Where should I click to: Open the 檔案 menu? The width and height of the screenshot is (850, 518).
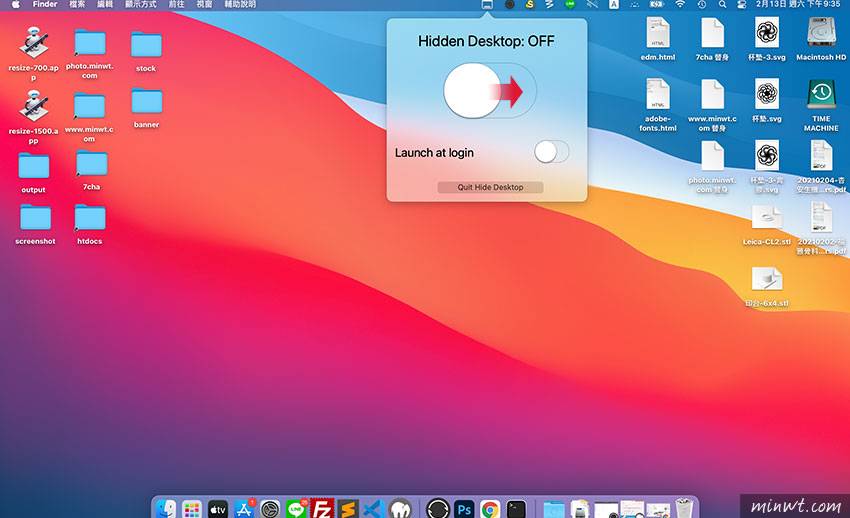[77, 4]
